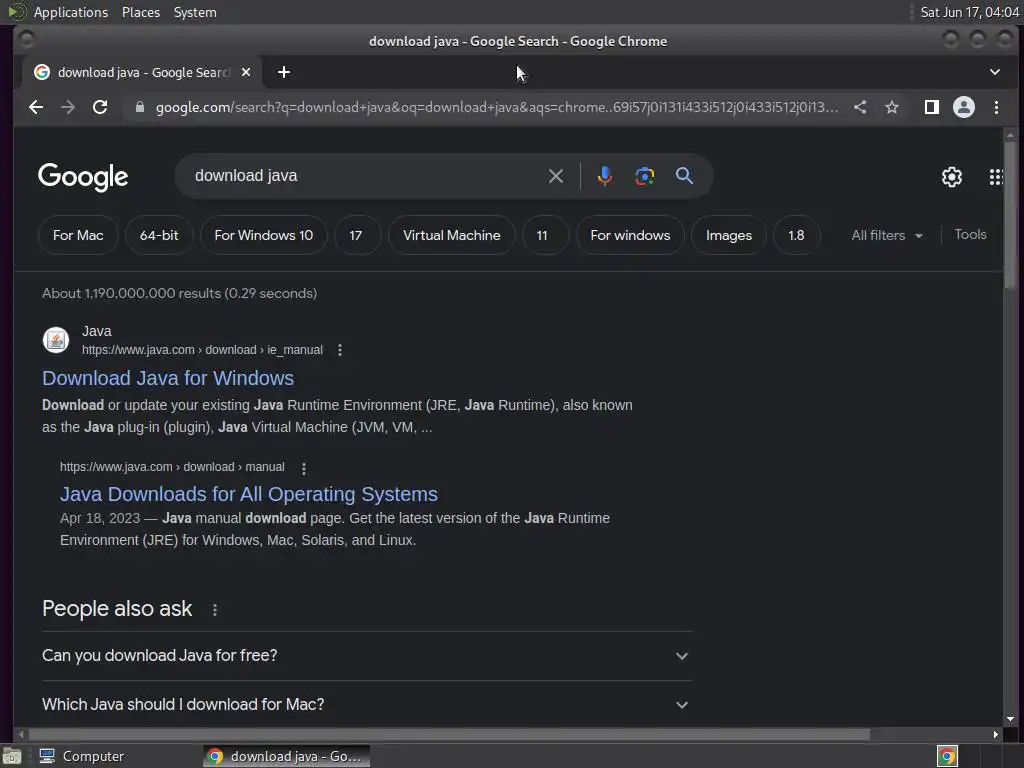The width and height of the screenshot is (1024, 768).
Task: Open Java Downloads for All Operating Systems
Action: (x=249, y=494)
